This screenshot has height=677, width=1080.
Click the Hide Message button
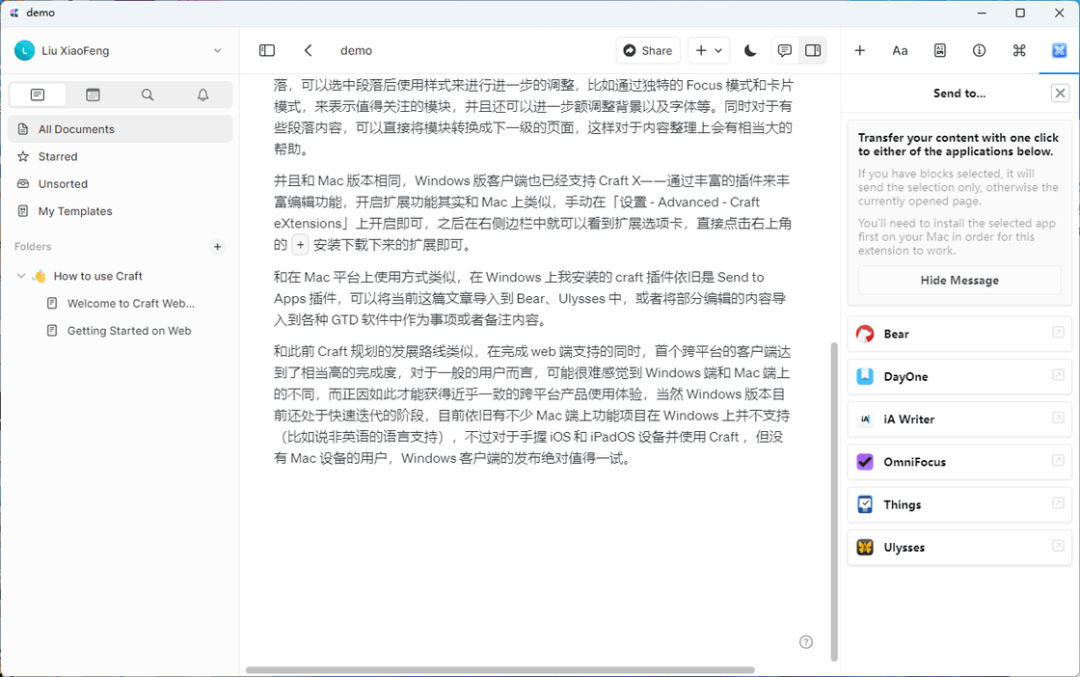coord(959,280)
